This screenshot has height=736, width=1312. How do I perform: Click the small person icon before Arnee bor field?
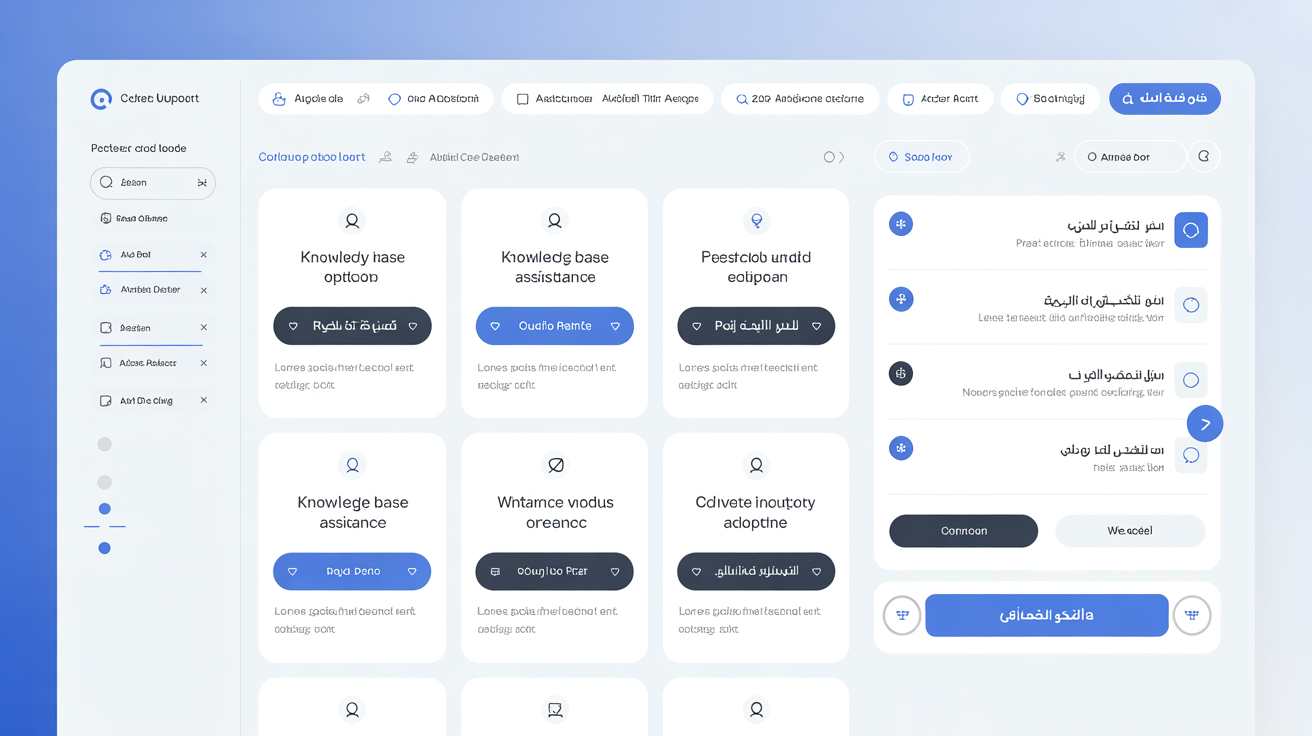point(1060,157)
